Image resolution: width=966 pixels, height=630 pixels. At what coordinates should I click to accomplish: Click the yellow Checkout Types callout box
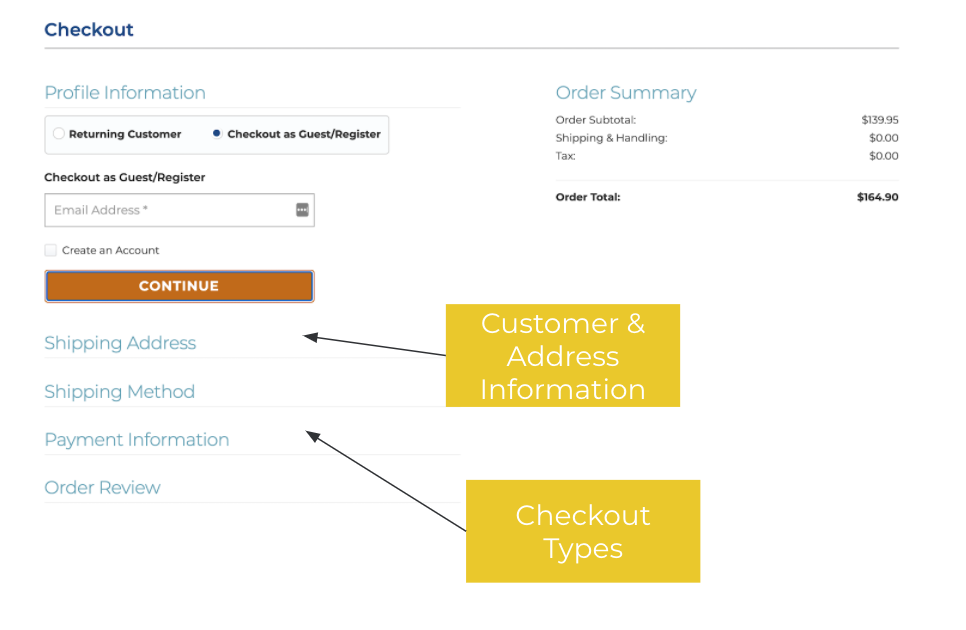pos(582,531)
